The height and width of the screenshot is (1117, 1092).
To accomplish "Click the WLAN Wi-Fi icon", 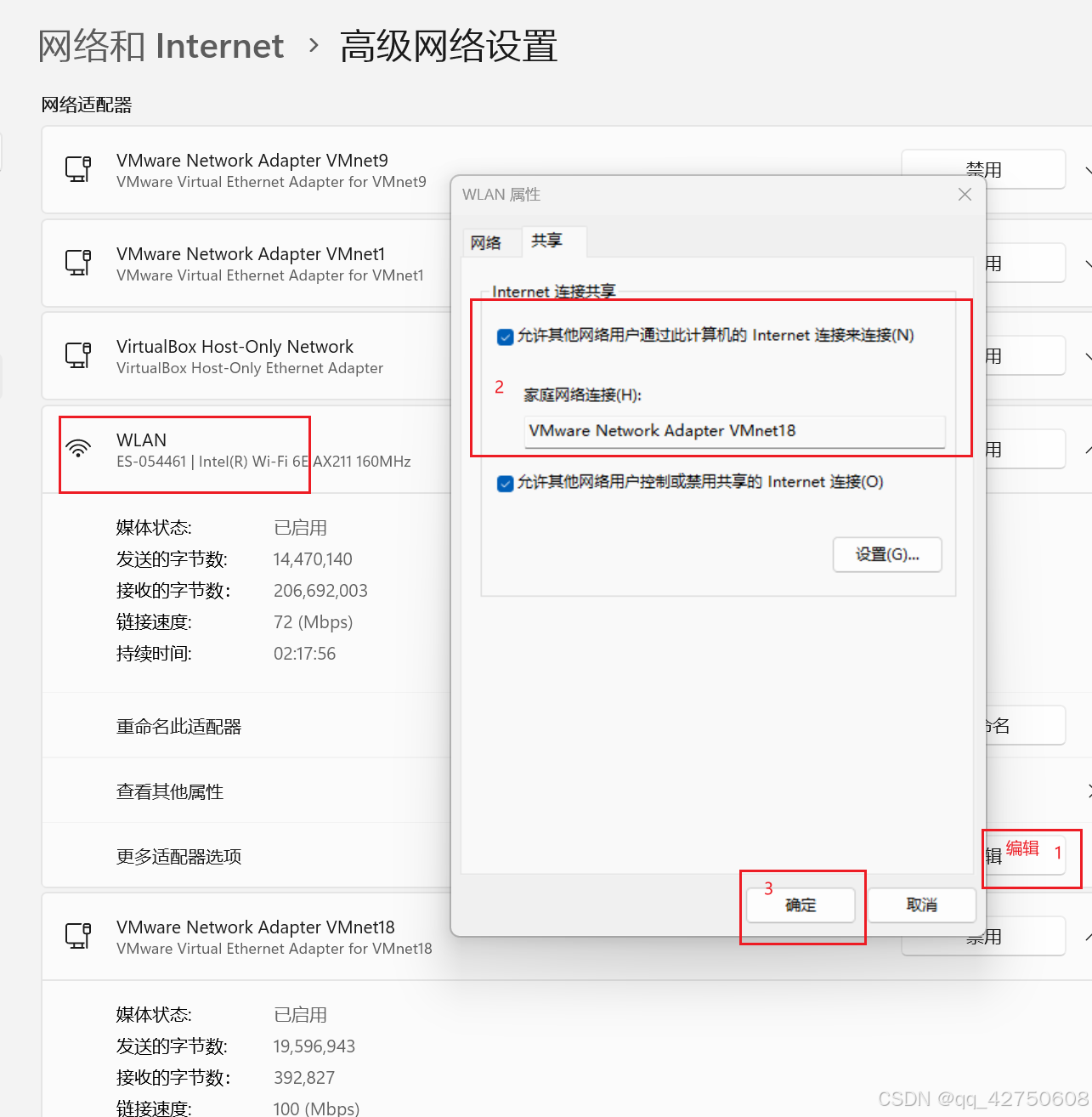I will click(78, 449).
